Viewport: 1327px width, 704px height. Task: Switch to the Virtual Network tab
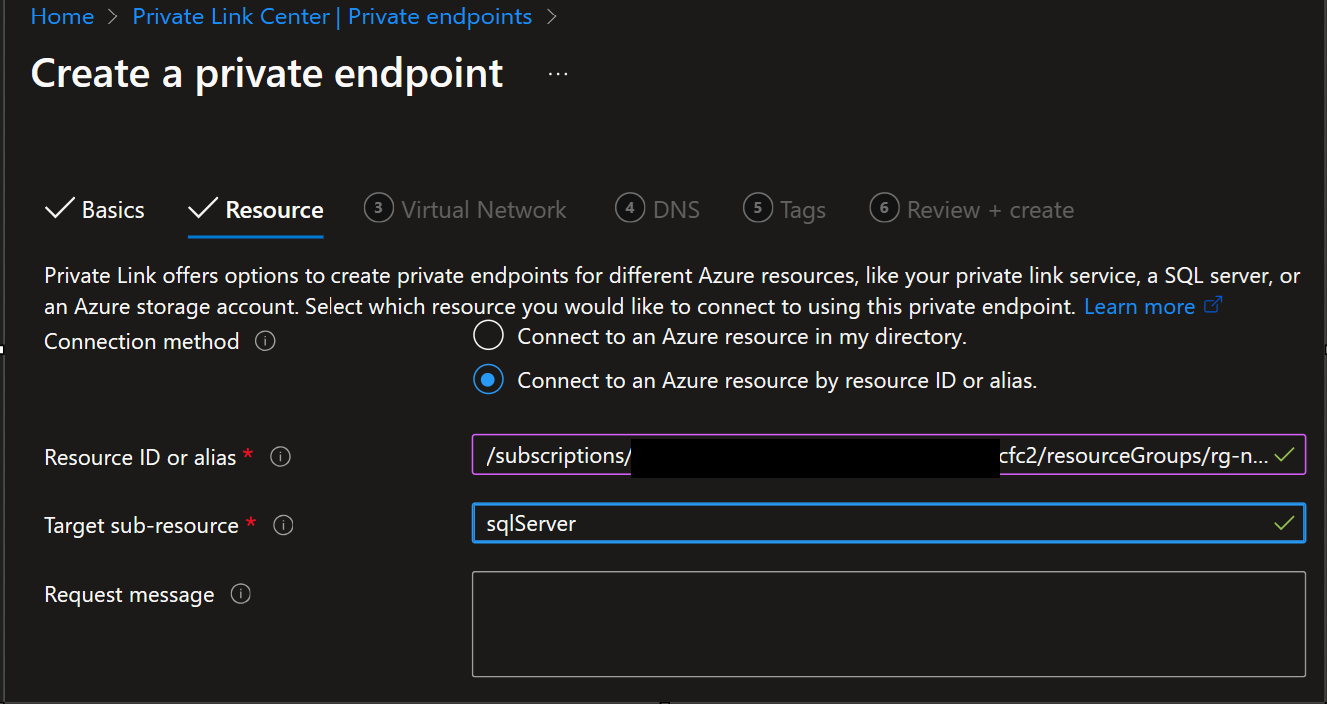483,210
